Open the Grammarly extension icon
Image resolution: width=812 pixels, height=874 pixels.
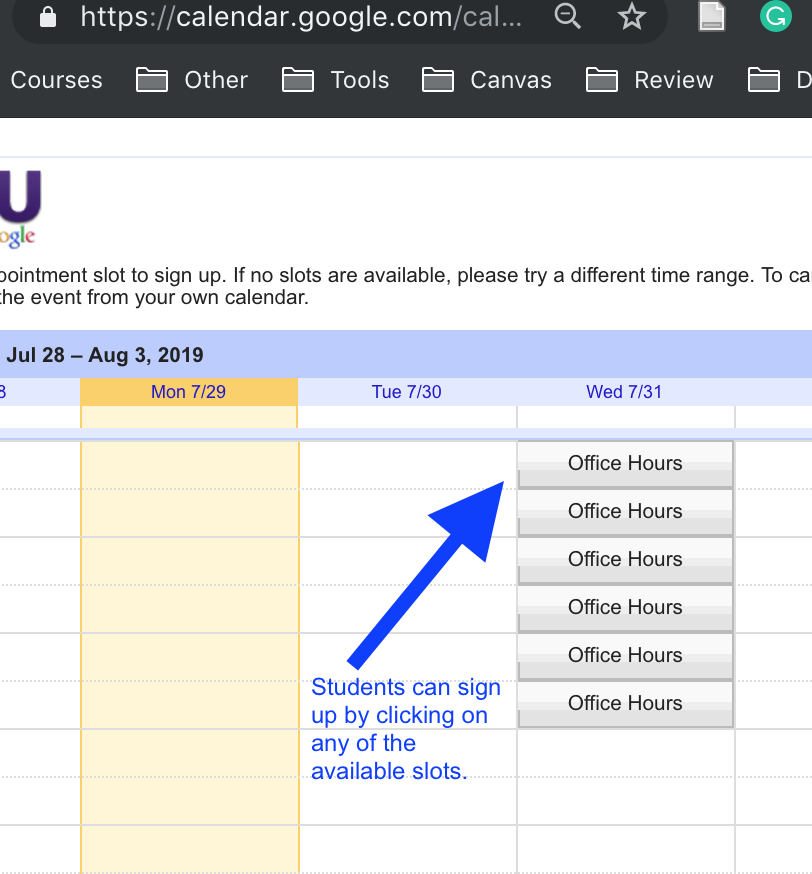pos(775,17)
